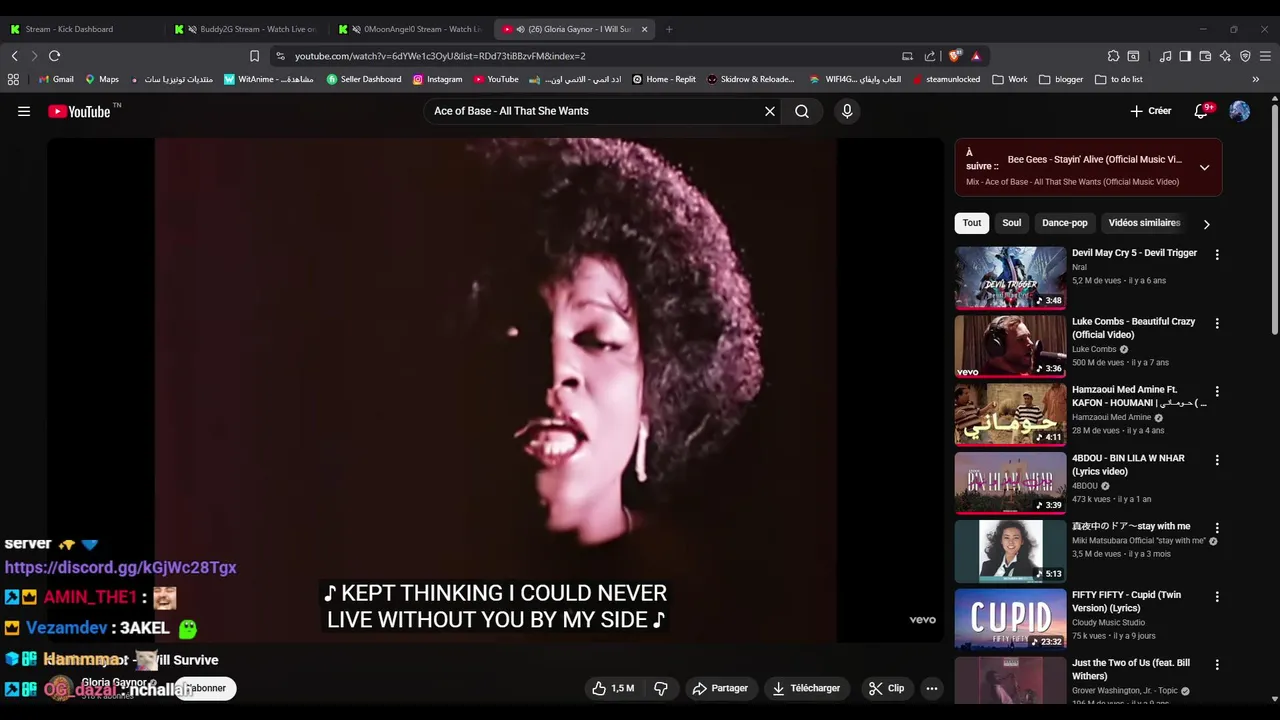
Task: Open options for Just the Two of Us
Action: 1217,665
